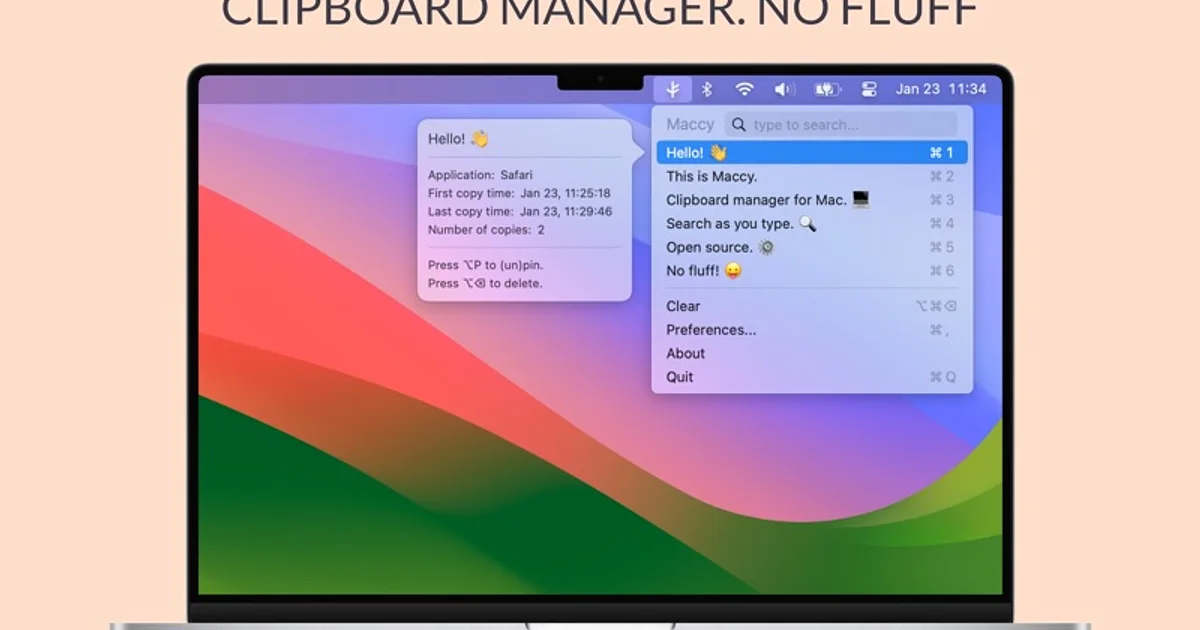Open the Maccy menu bar icon
1200x630 pixels.
(x=673, y=89)
